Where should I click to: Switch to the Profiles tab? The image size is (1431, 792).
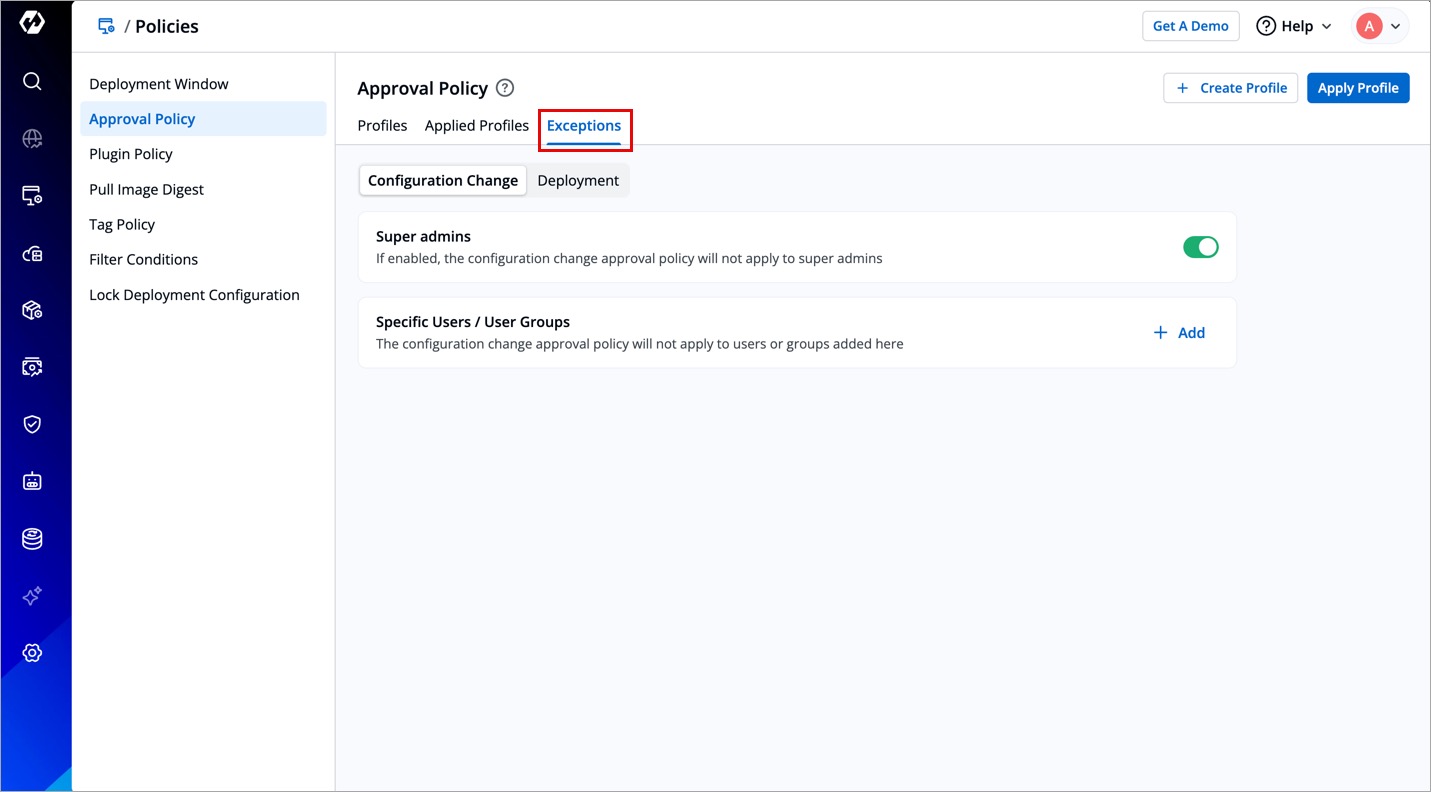382,126
